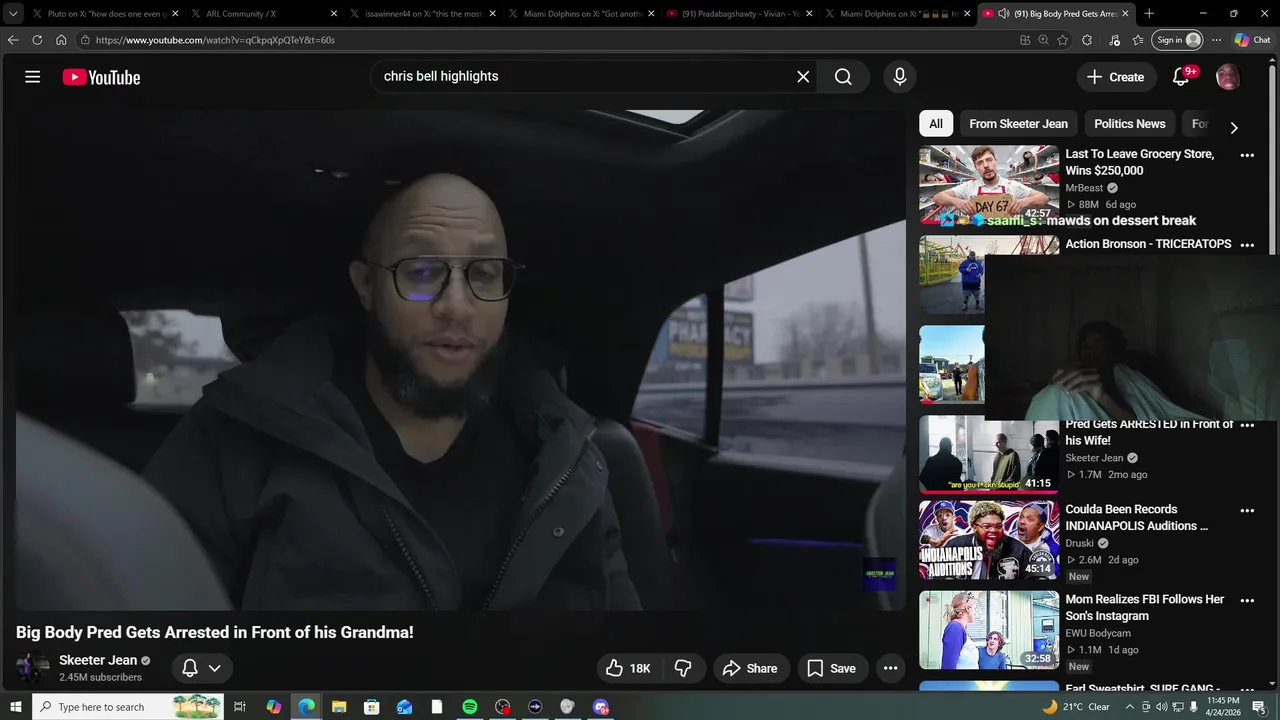Click the browser Sign in button

[x=1176, y=40]
